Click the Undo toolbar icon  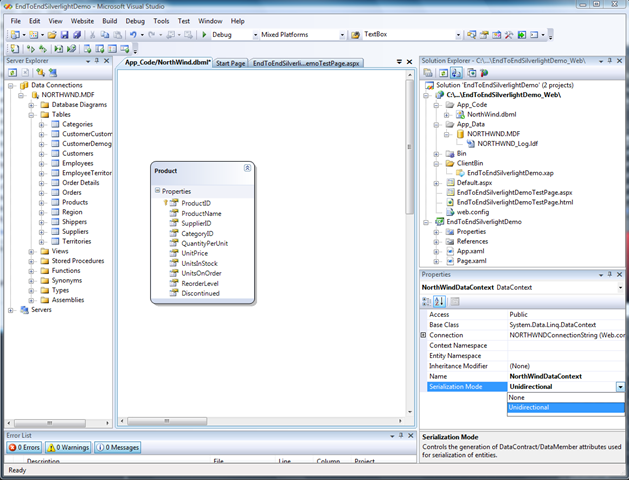[x=133, y=34]
